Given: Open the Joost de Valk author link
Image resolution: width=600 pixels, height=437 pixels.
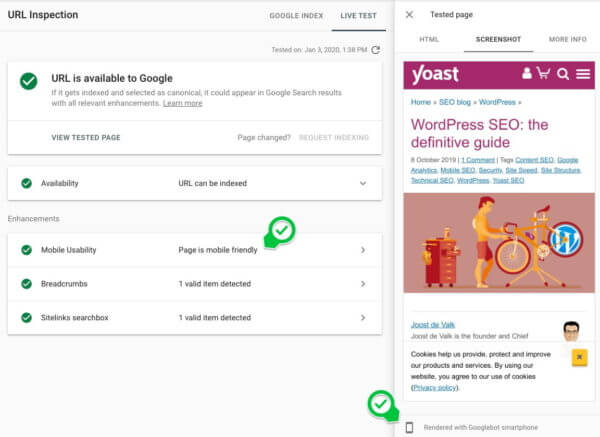Looking at the screenshot, I should 433,325.
